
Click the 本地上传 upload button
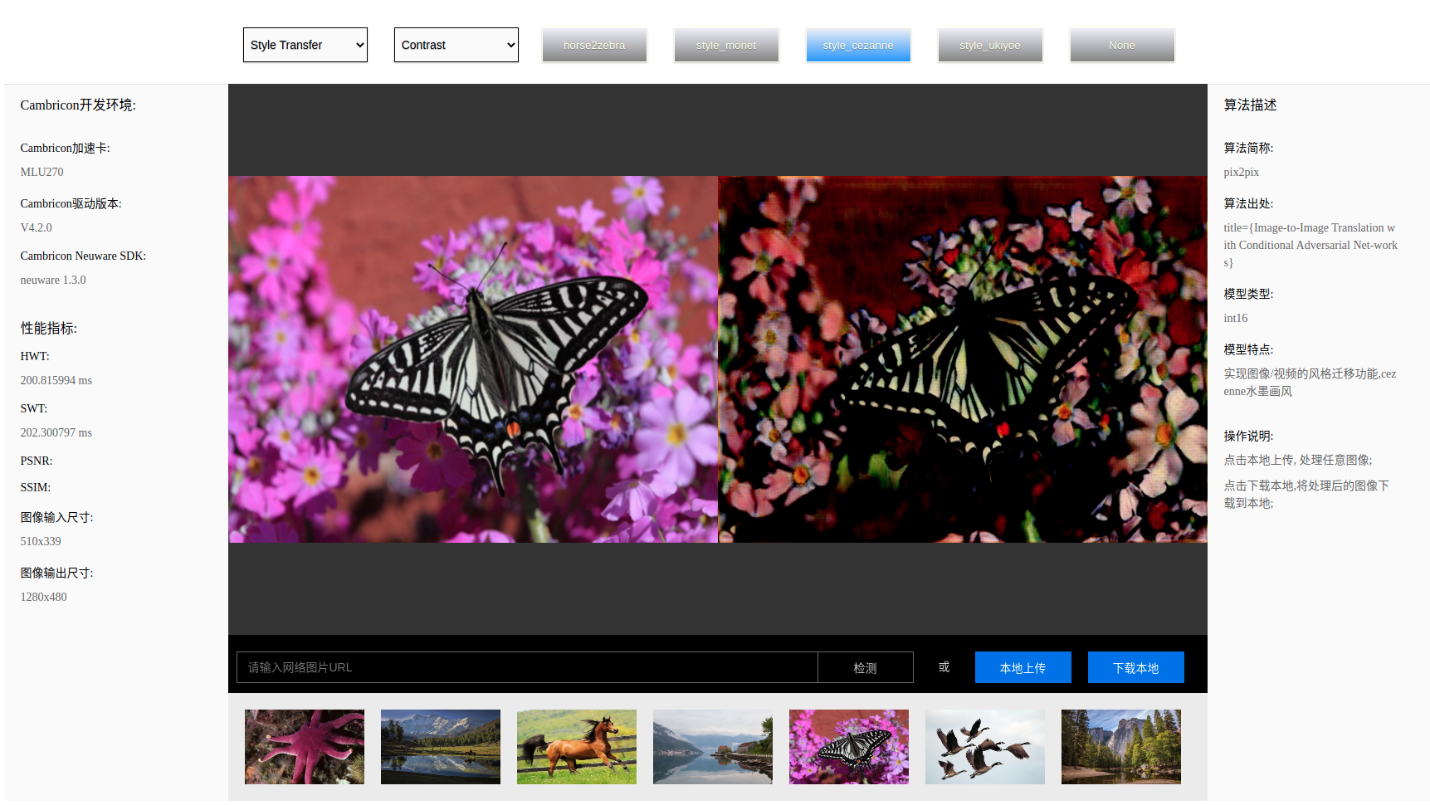click(x=1023, y=667)
